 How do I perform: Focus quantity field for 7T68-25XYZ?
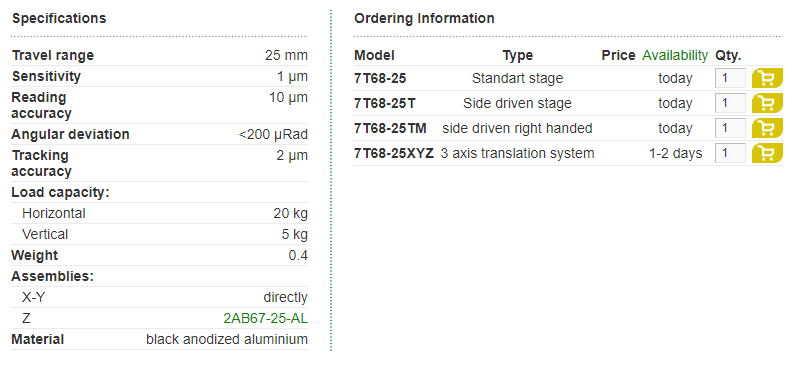click(730, 153)
